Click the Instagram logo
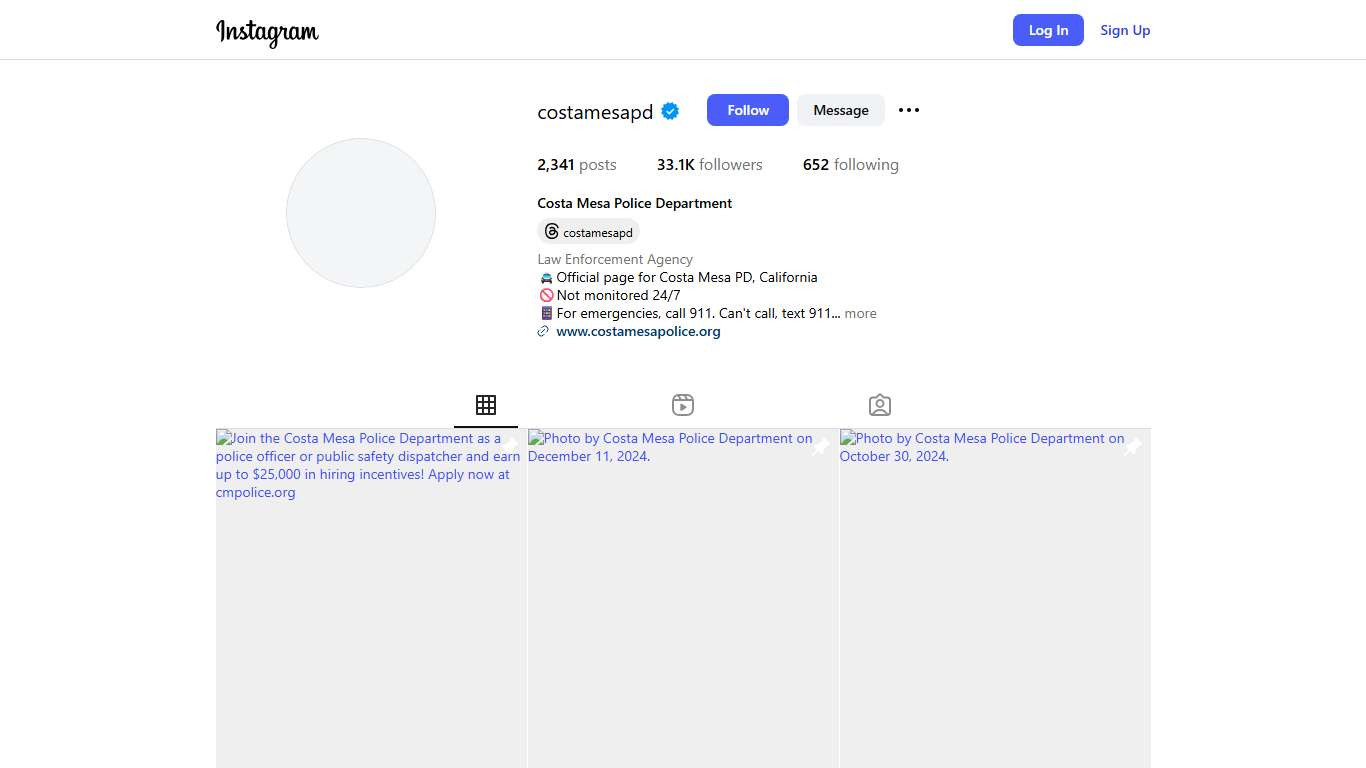Screen dimensions: 1366x768 pos(267,32)
